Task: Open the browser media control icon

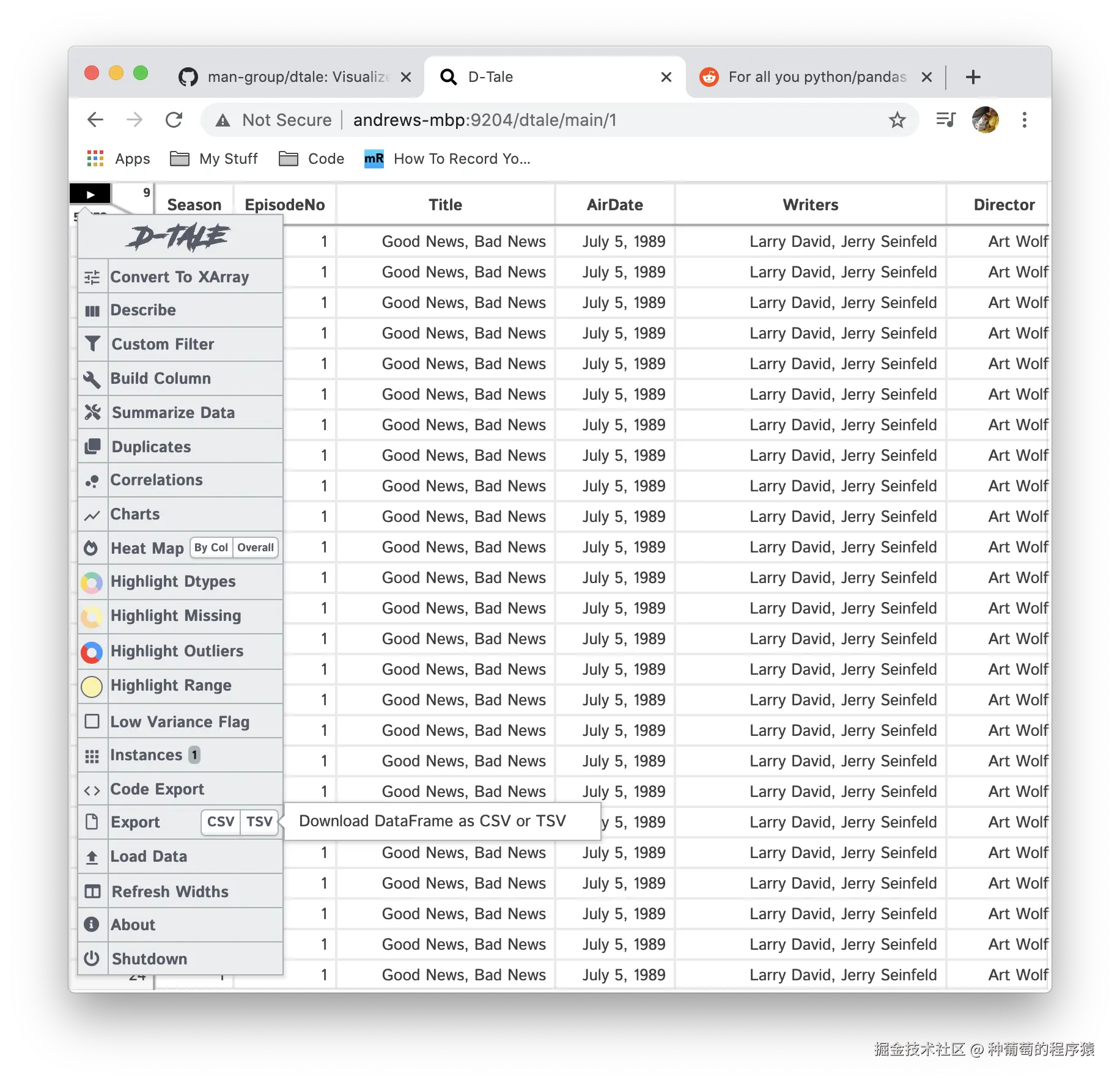Action: (x=946, y=120)
